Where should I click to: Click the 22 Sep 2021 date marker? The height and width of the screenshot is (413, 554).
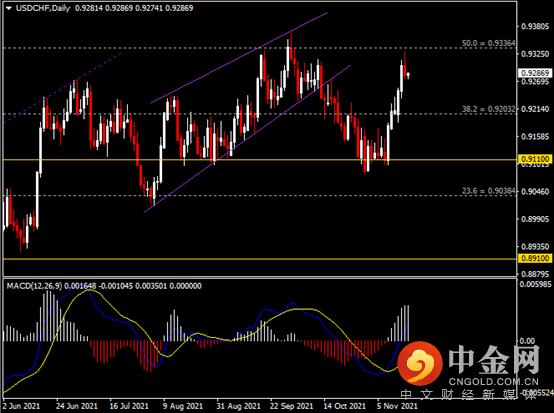pyautogui.click(x=291, y=406)
